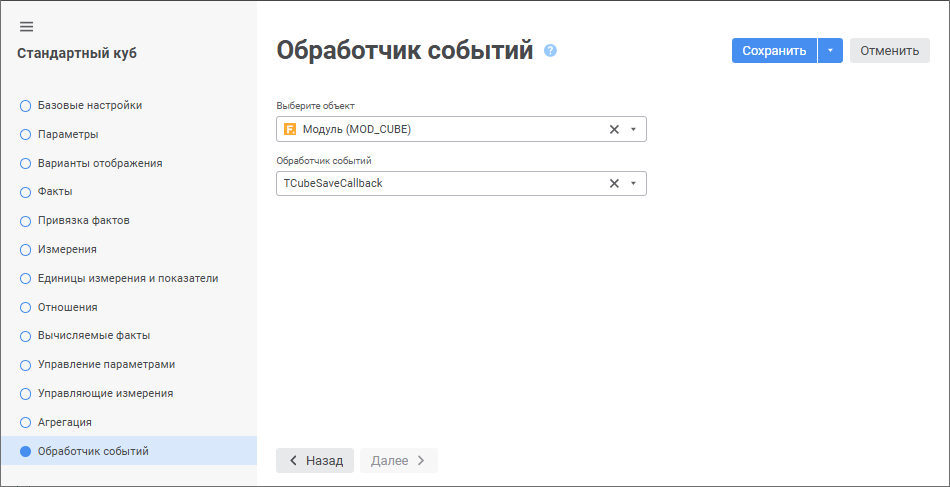Expand the Выберите объект dropdown arrow
Screen dimensions: 950x487
coord(633,129)
